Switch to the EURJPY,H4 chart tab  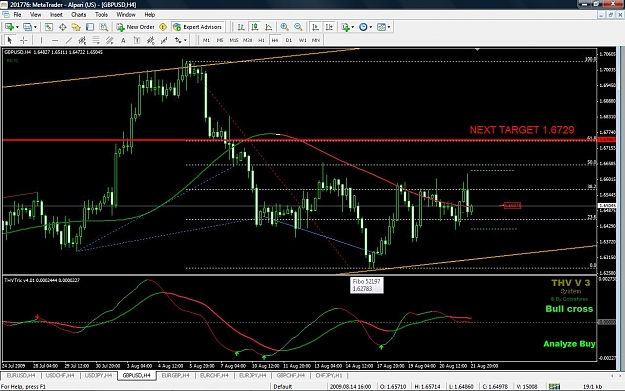[252, 375]
